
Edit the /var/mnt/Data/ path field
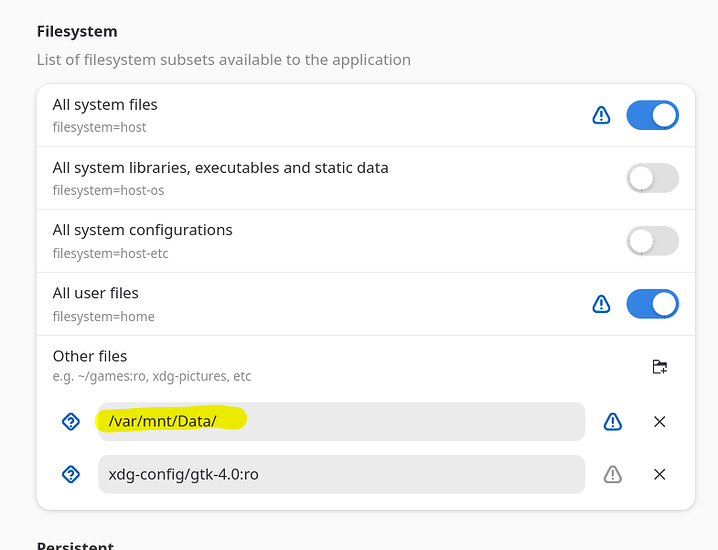(342, 421)
